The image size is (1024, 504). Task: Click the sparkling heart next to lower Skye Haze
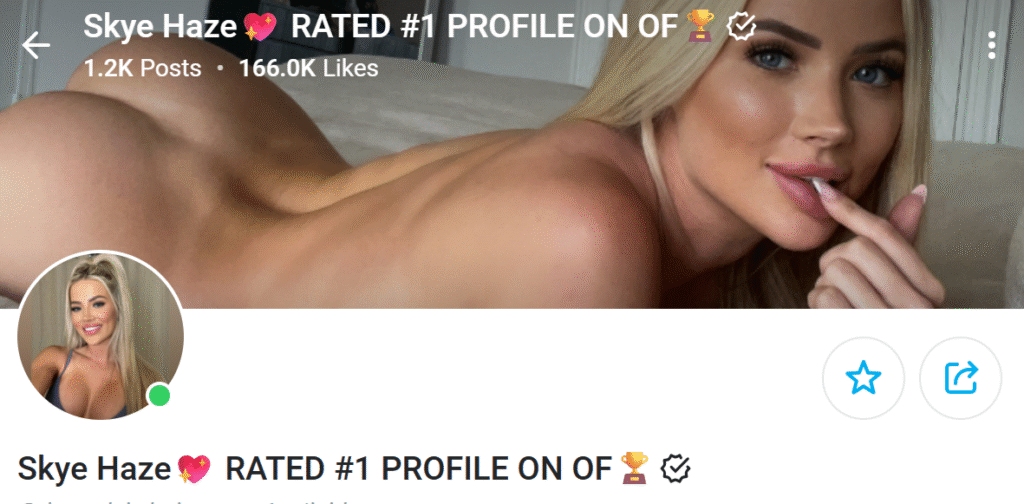[x=194, y=469]
